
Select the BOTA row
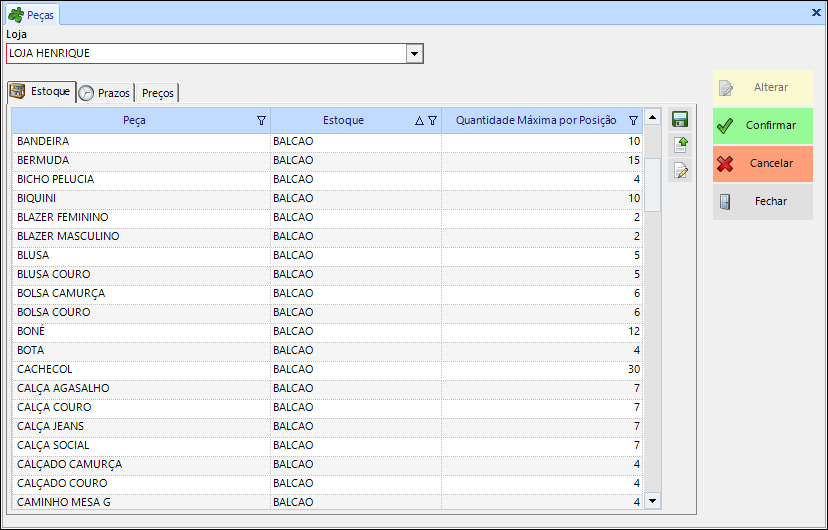click(x=327, y=351)
